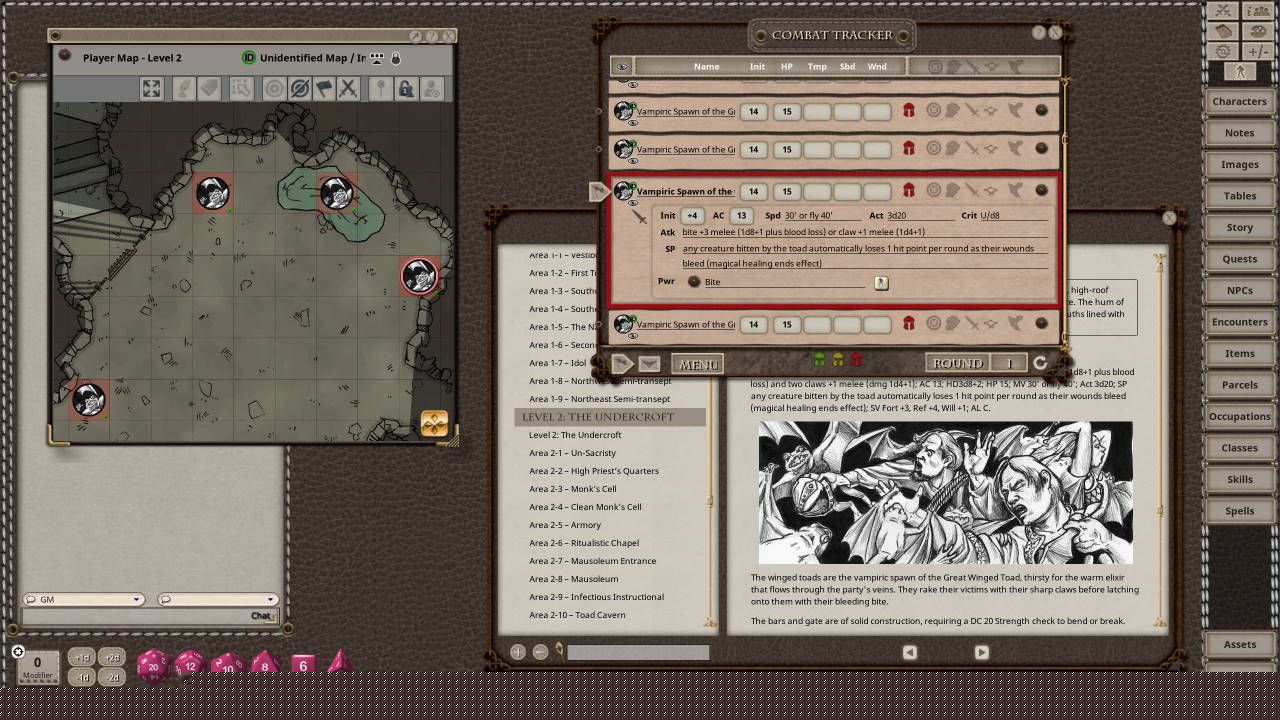The image size is (1280, 720).
Task: Open the Spells sidebar button
Action: pyautogui.click(x=1239, y=511)
